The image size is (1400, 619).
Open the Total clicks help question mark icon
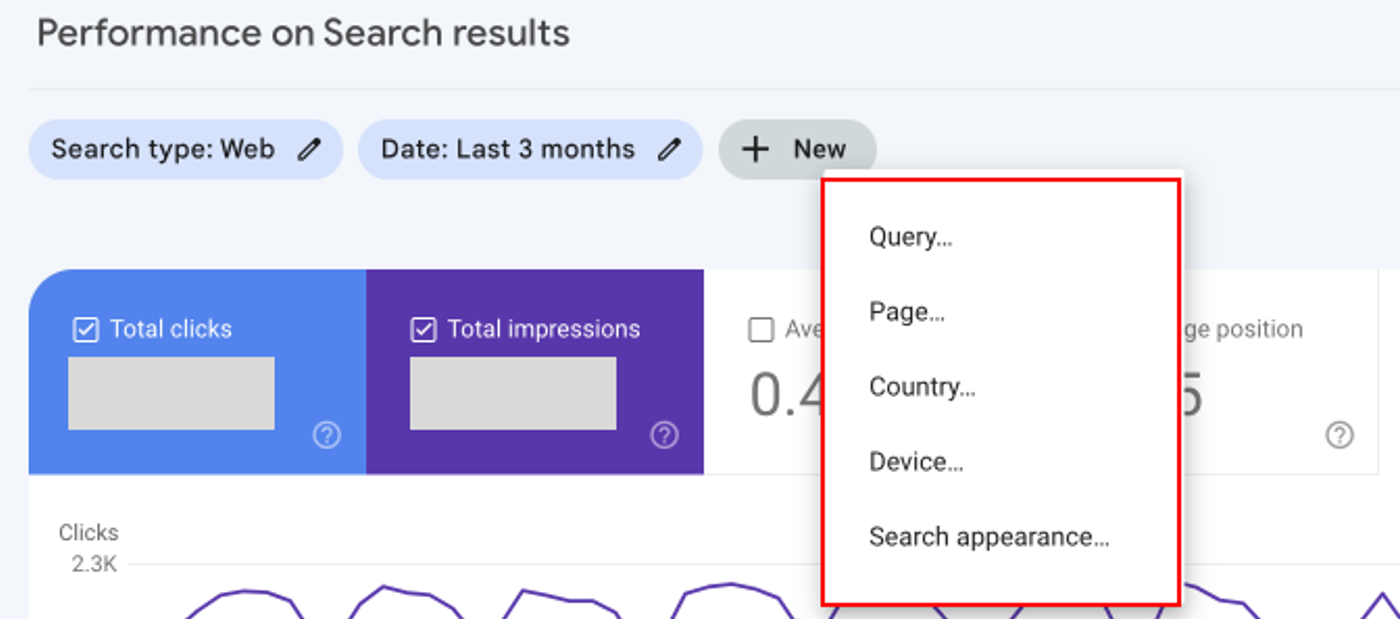(x=325, y=436)
